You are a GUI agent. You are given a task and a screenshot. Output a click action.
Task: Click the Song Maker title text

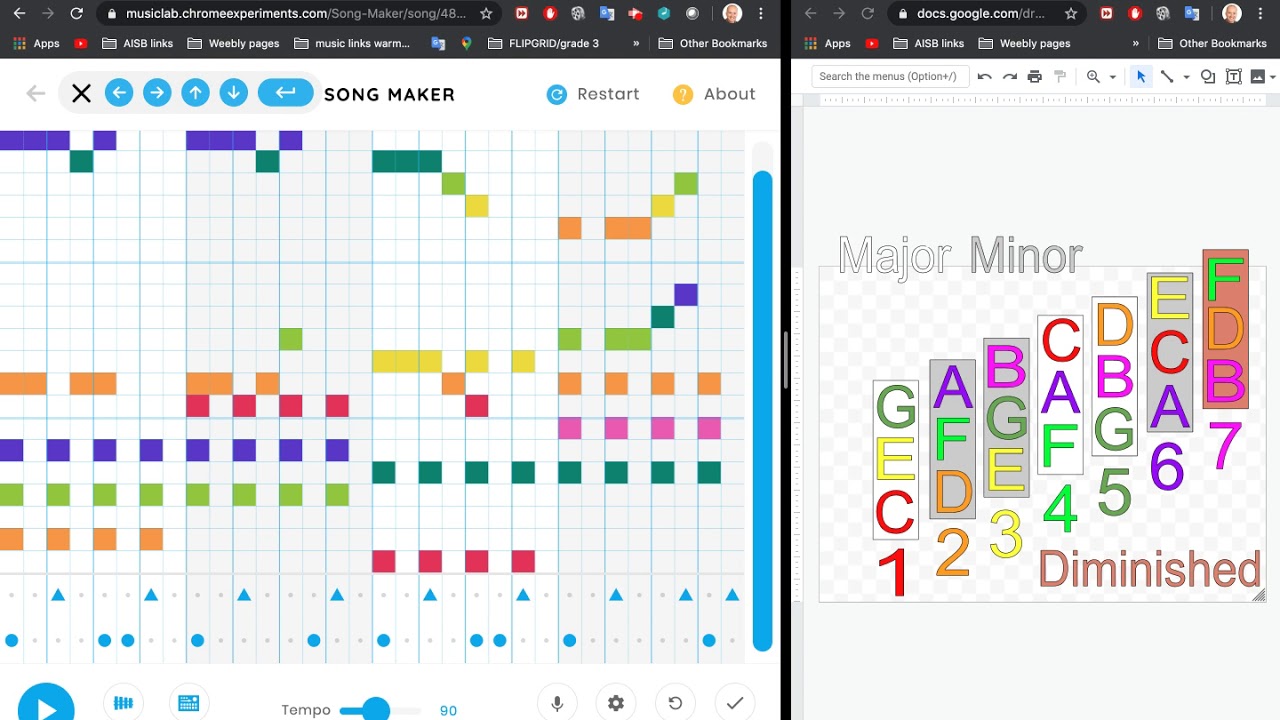point(389,94)
